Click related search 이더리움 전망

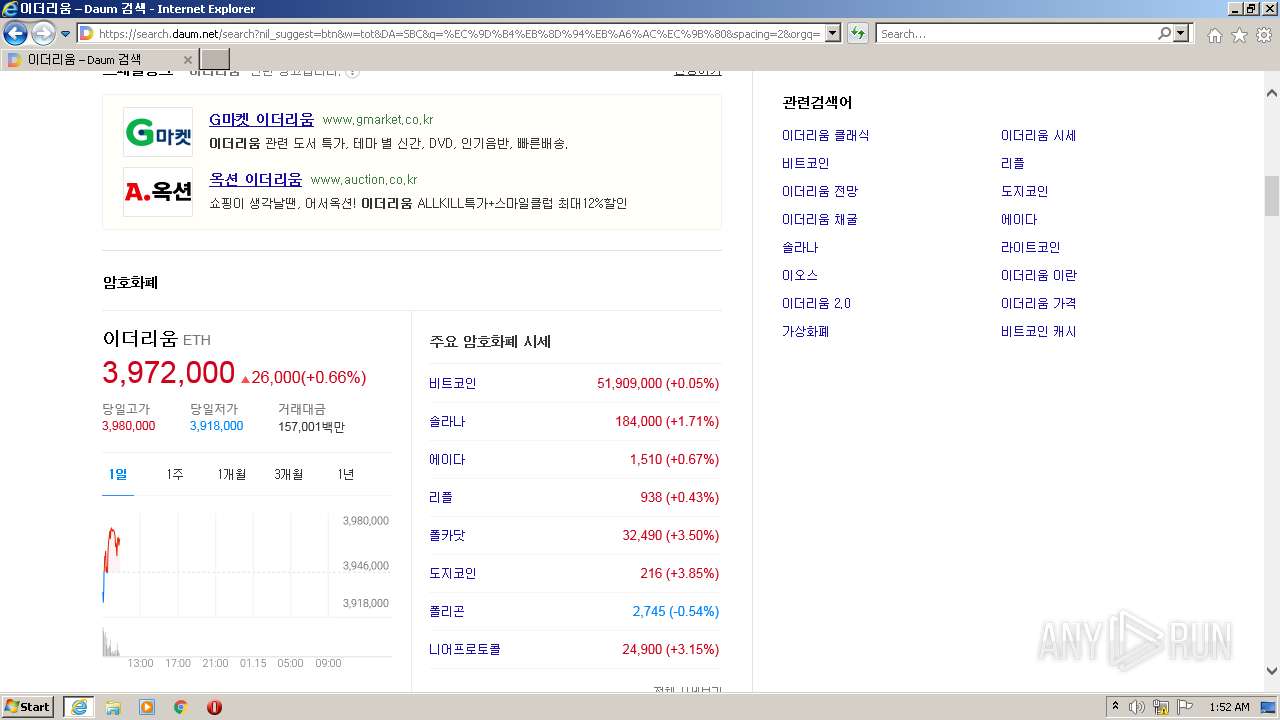(820, 191)
